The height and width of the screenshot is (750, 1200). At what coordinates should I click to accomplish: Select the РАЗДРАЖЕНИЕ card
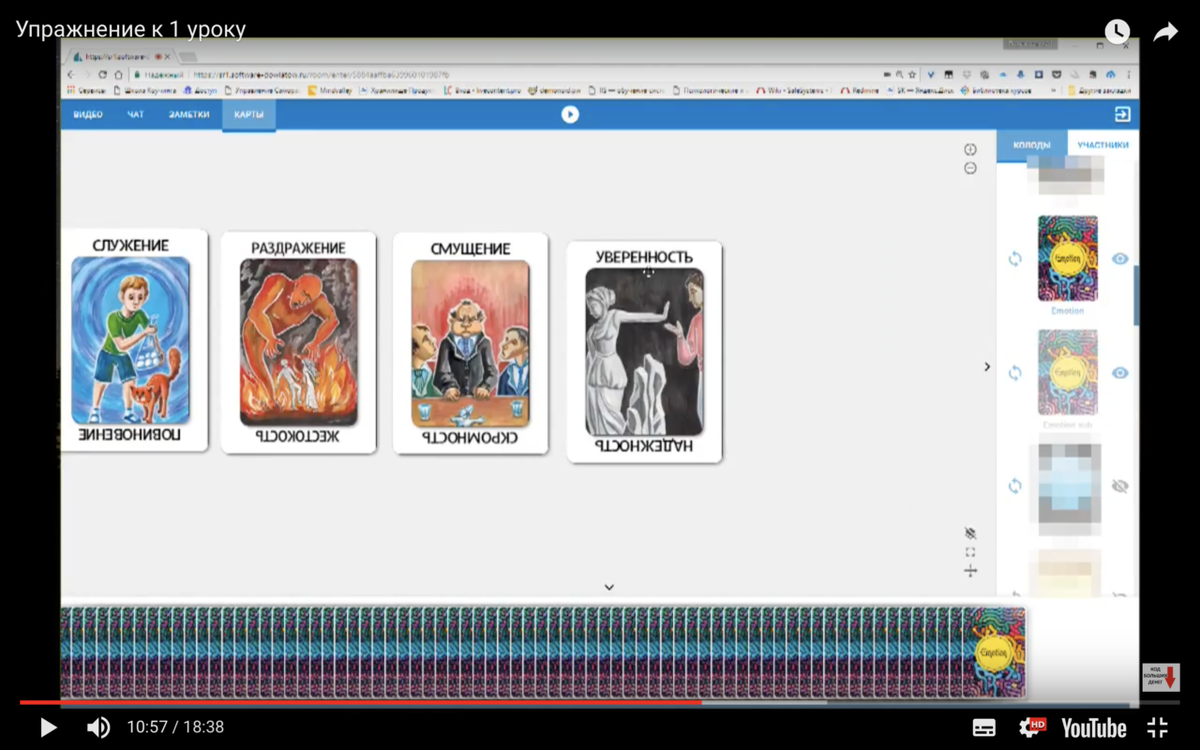[298, 343]
